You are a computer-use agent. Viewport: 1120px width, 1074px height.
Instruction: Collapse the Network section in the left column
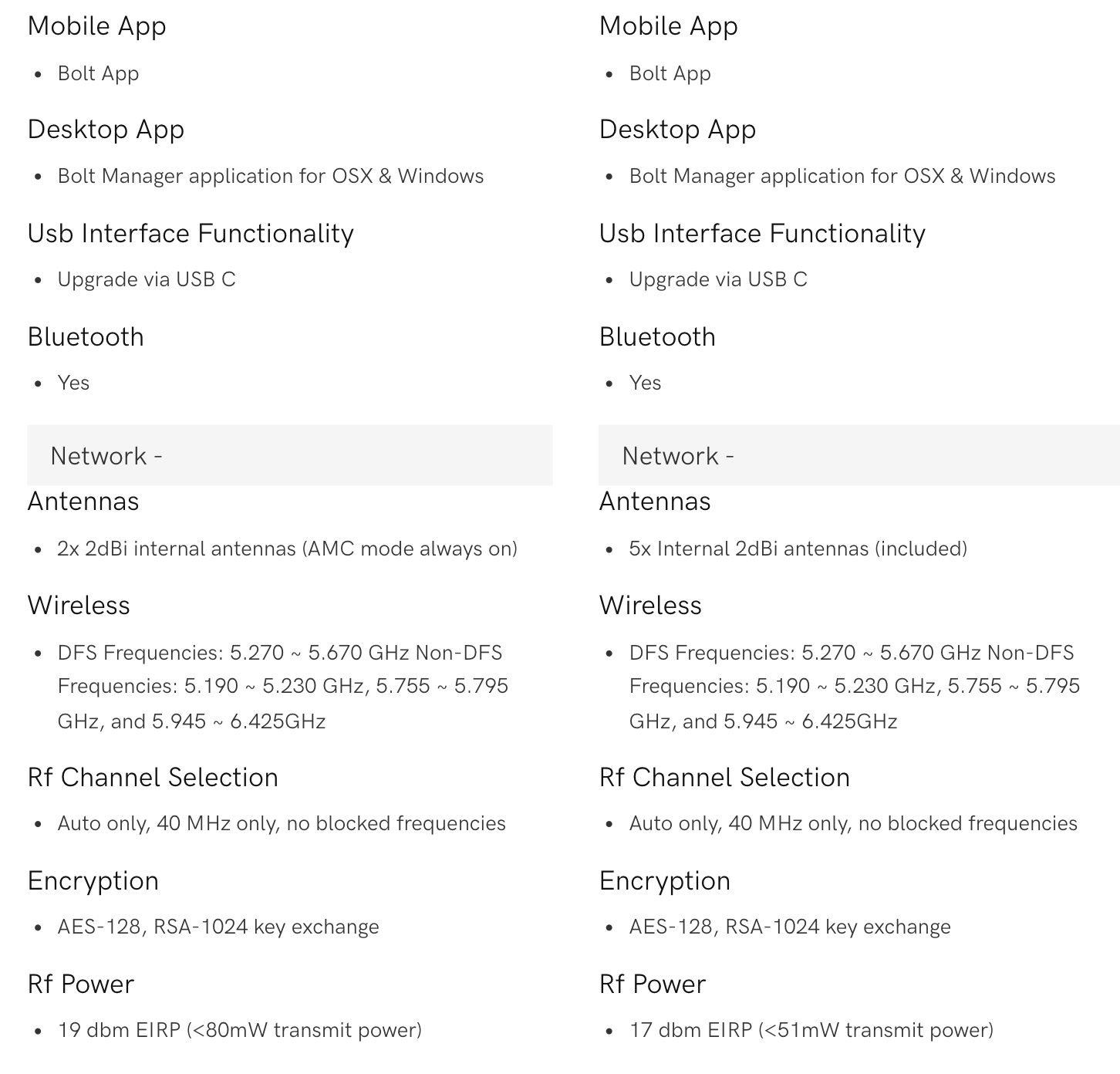[106, 456]
